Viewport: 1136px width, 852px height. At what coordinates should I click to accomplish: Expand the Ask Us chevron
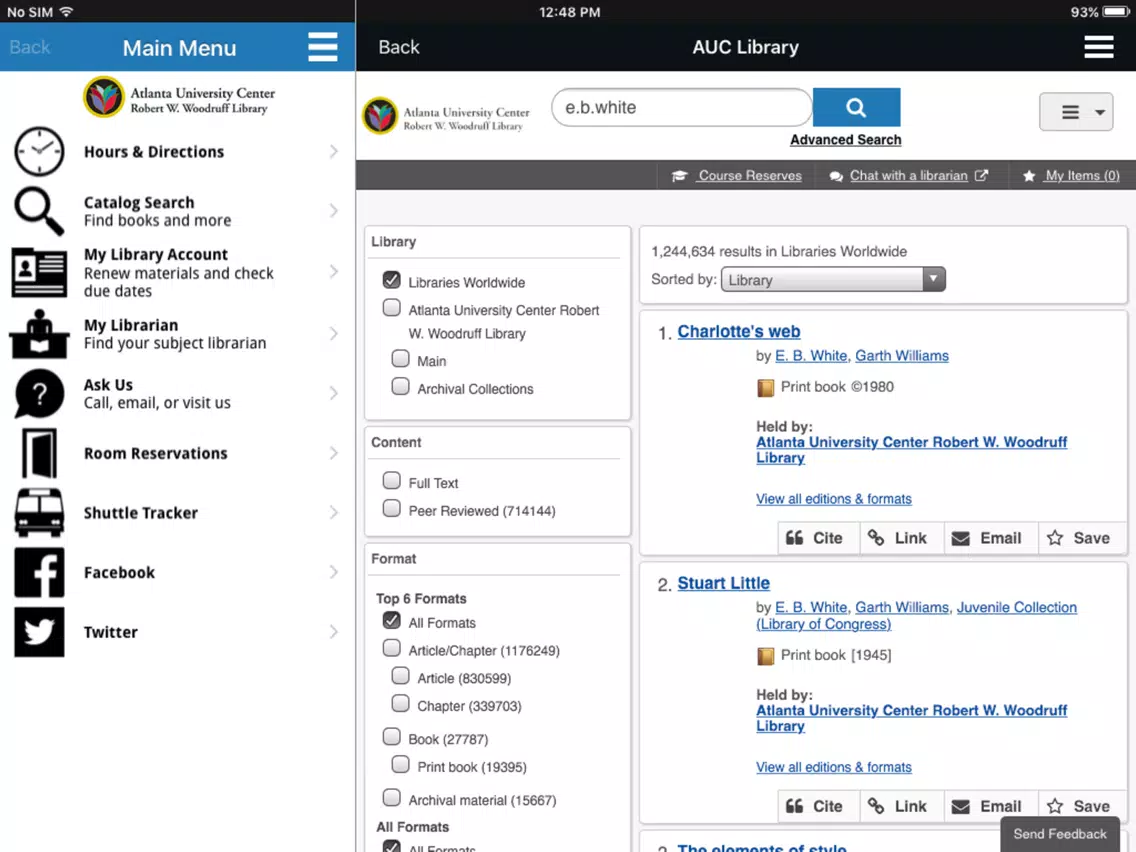[x=333, y=393]
